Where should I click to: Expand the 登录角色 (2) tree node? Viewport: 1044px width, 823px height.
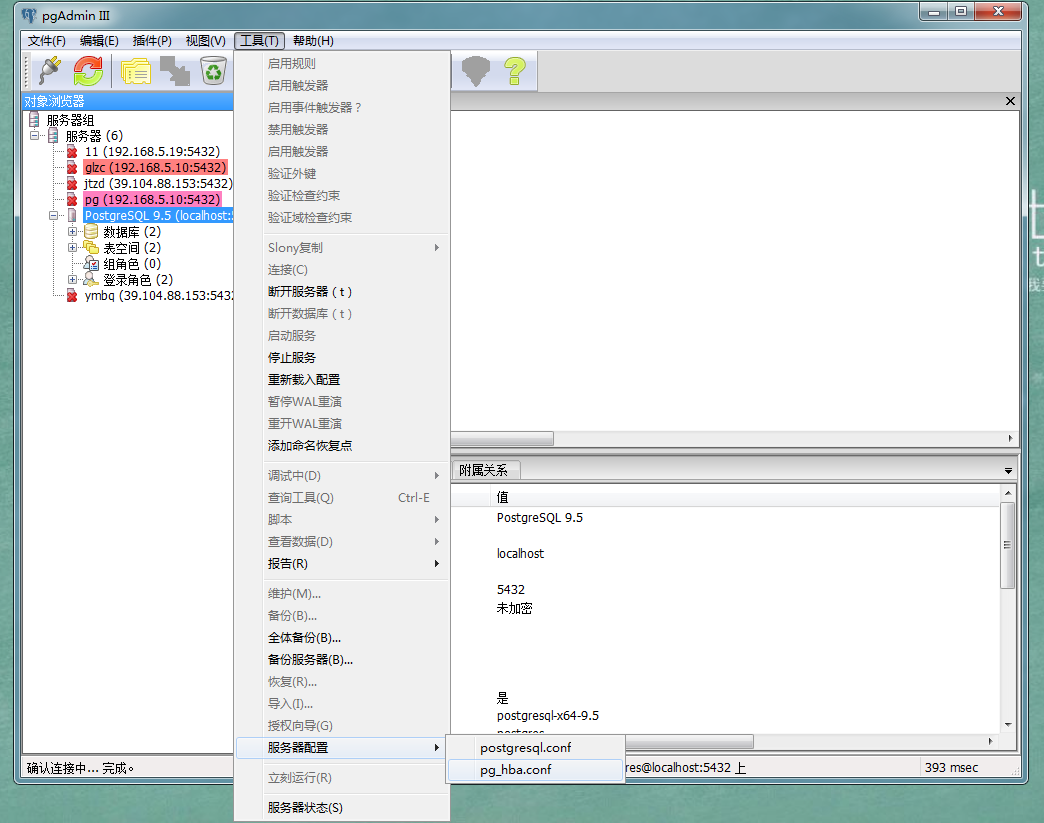(x=73, y=280)
